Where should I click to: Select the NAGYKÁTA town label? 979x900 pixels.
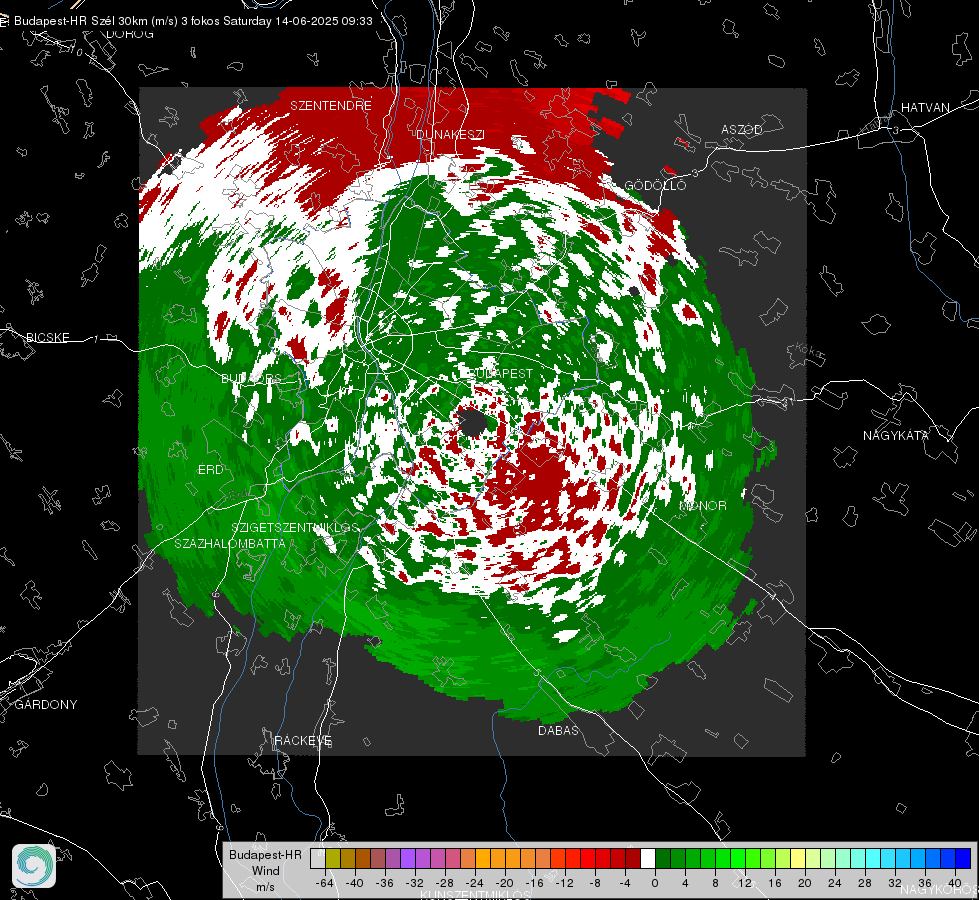pos(896,435)
